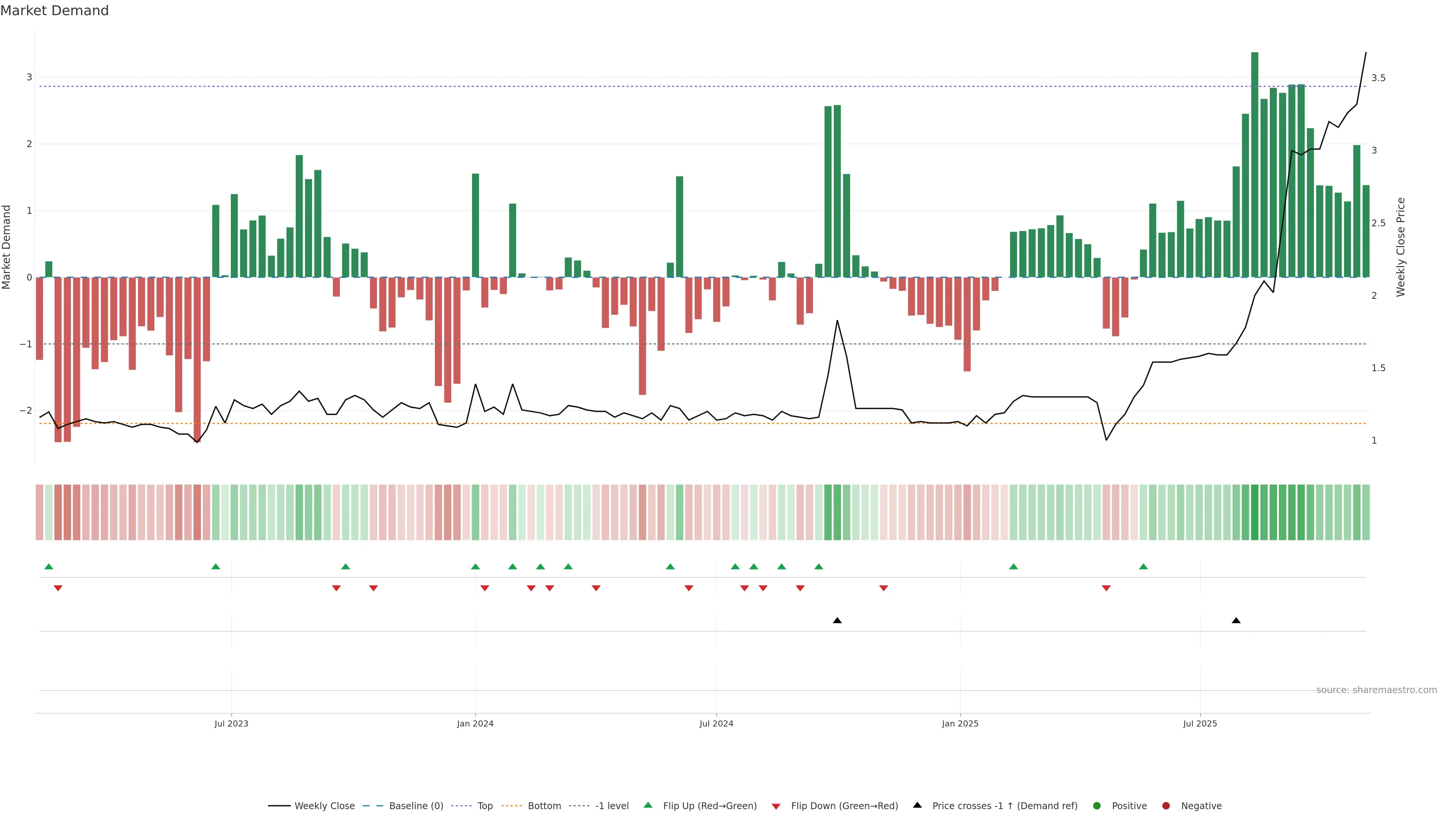Click the source: sharemaestro.com text
Viewport: 1456px width, 819px height.
[x=1376, y=690]
